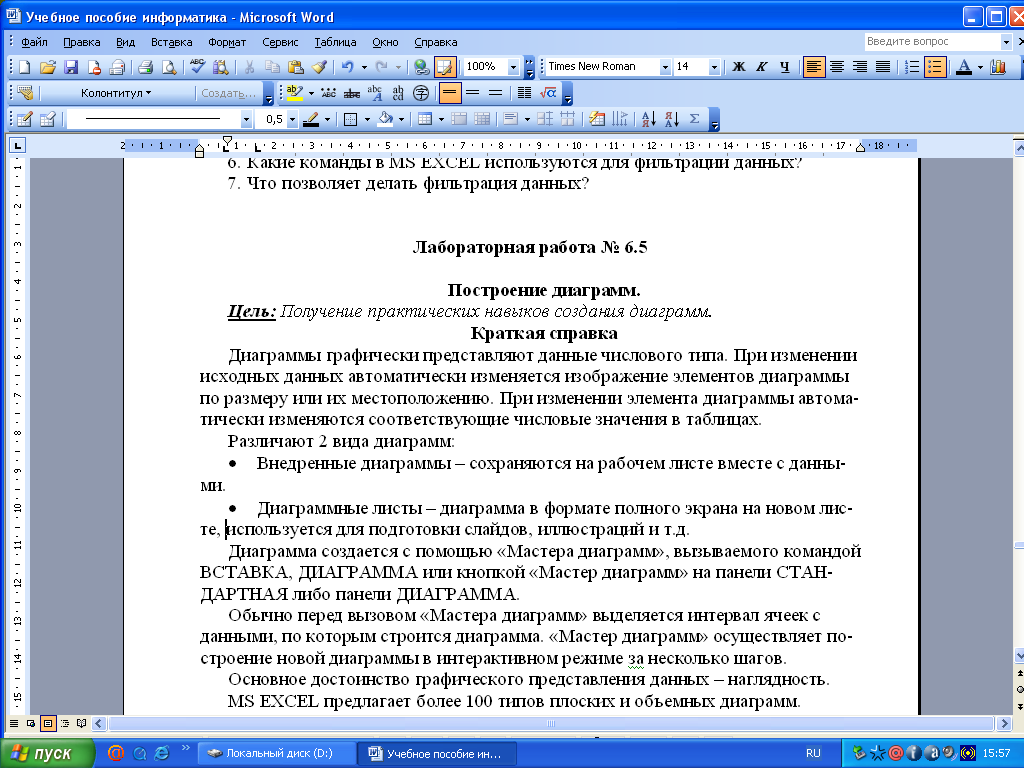Open a file with the folder icon
The height and width of the screenshot is (768, 1024).
[x=48, y=67]
